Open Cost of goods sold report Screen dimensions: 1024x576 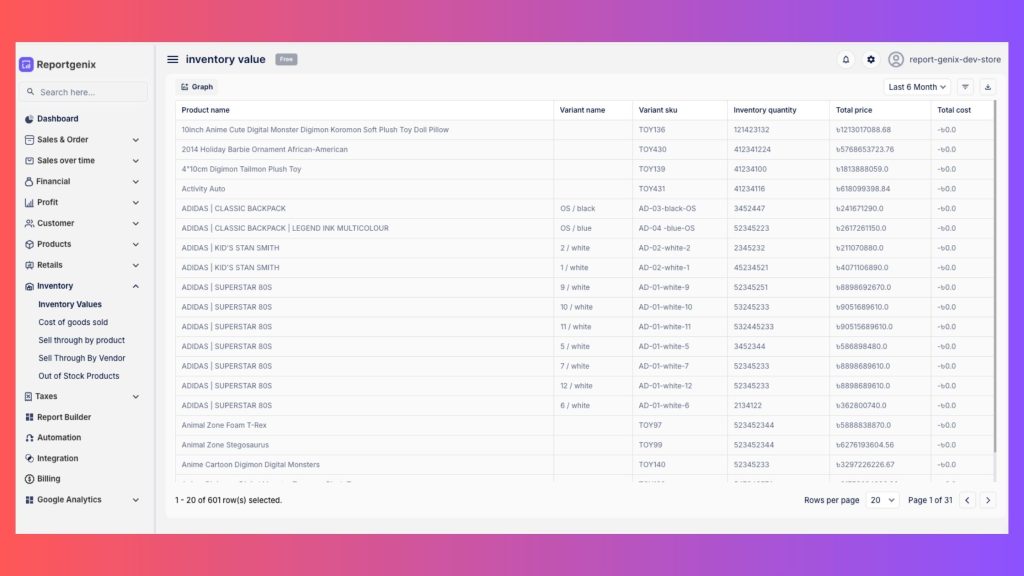73,322
